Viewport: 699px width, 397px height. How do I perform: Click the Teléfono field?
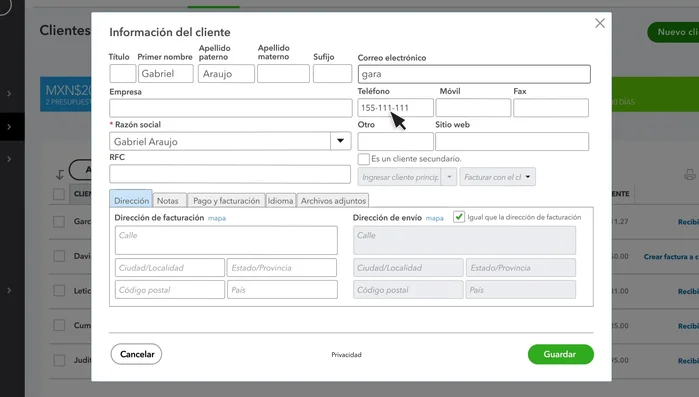(395, 108)
